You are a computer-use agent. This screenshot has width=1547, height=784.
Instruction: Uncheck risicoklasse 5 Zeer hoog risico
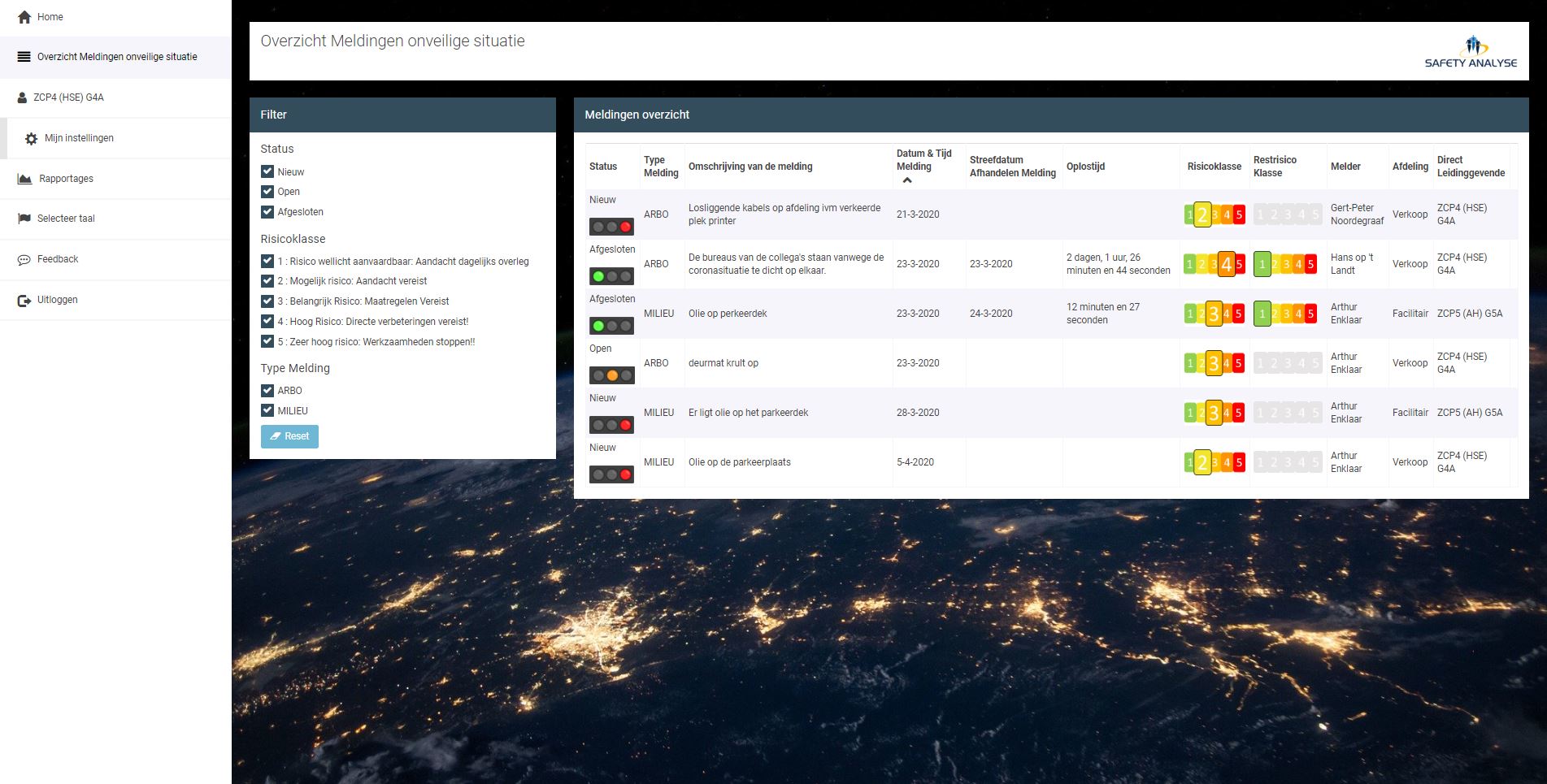pyautogui.click(x=267, y=341)
